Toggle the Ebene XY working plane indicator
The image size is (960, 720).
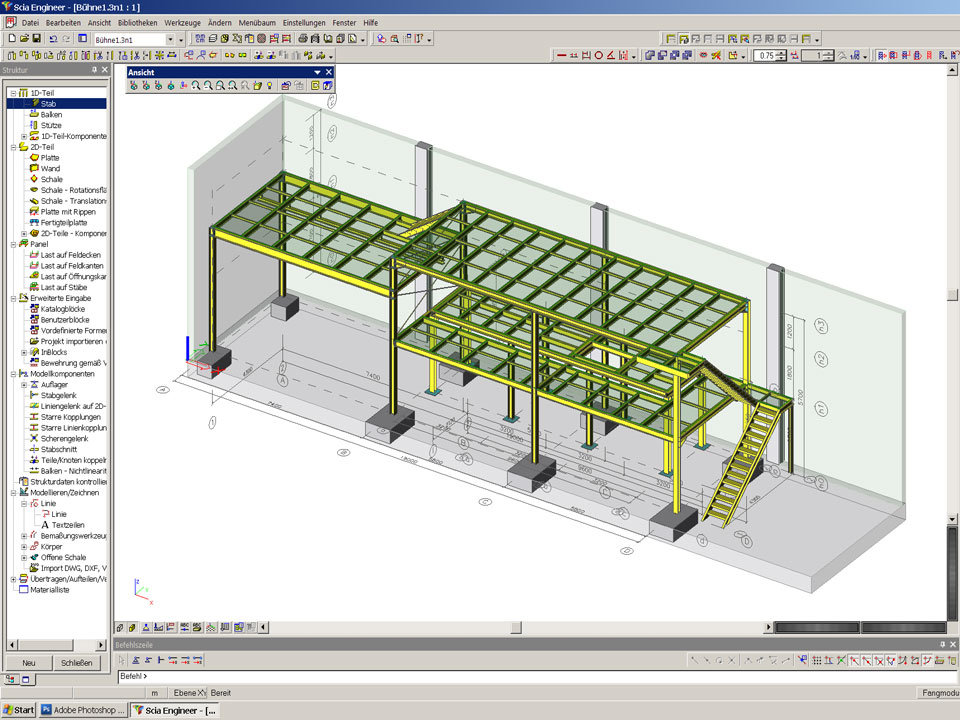click(189, 693)
